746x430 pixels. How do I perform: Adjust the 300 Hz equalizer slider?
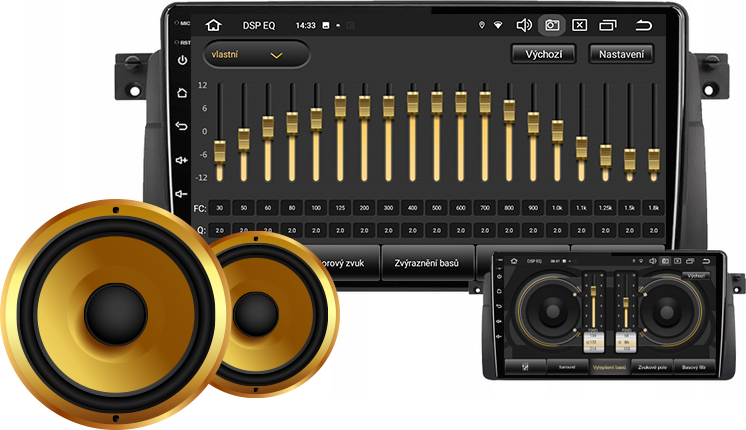pos(388,107)
